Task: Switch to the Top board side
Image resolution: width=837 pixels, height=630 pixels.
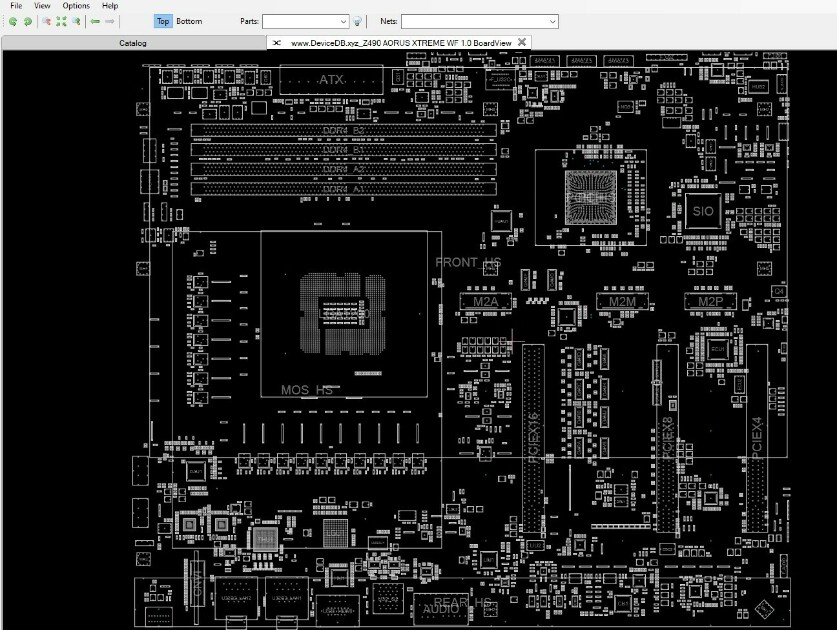Action: pos(163,21)
